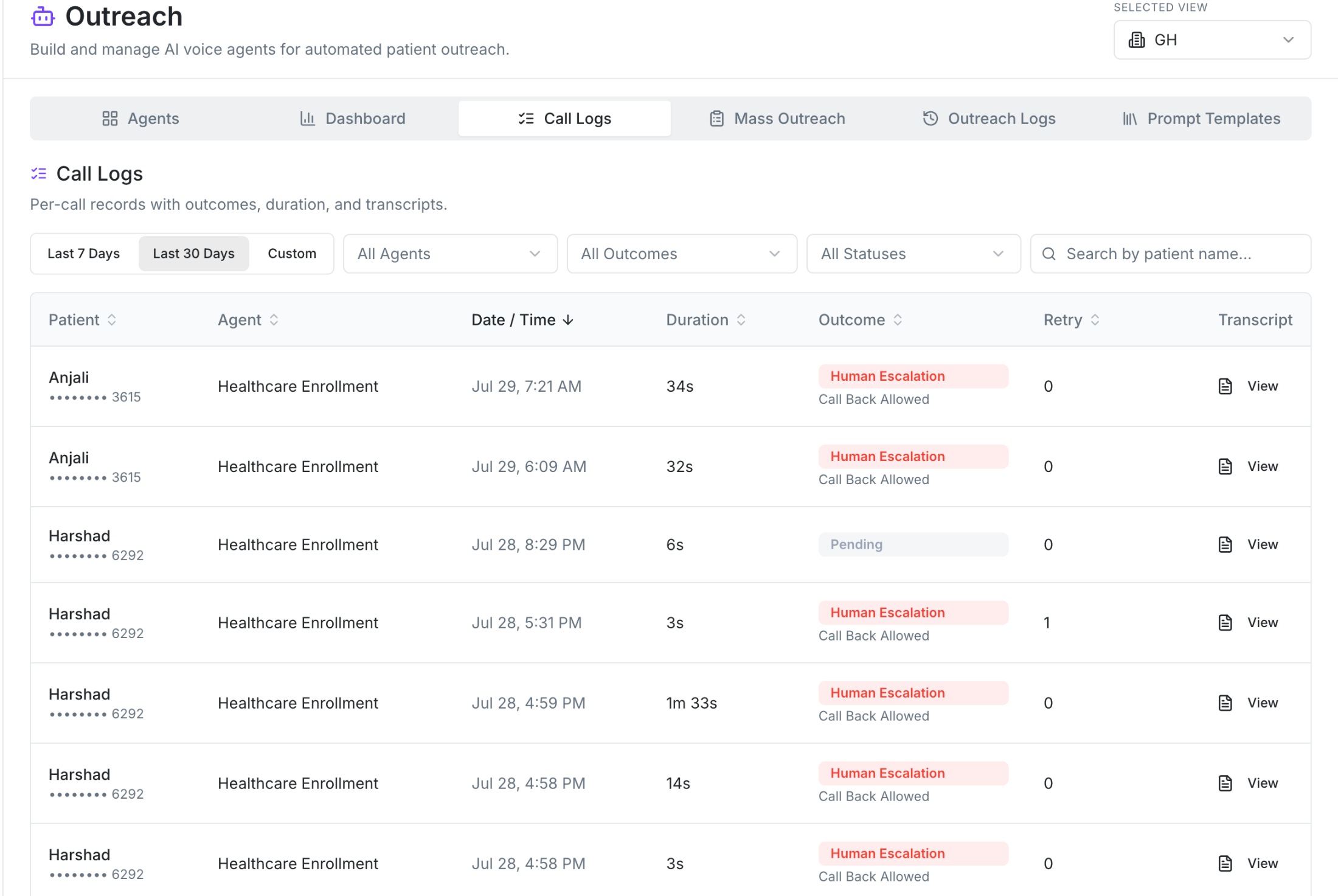The width and height of the screenshot is (1338, 896).
Task: Select the Call Logs tab
Action: point(564,119)
